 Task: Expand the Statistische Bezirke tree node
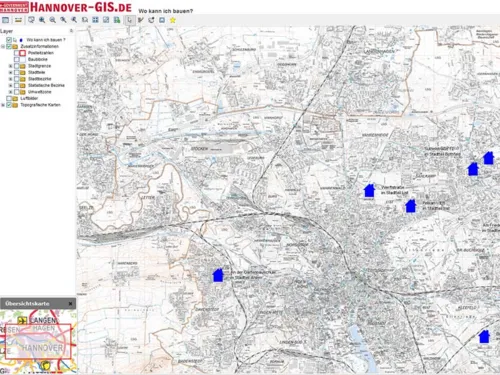[x=10, y=85]
